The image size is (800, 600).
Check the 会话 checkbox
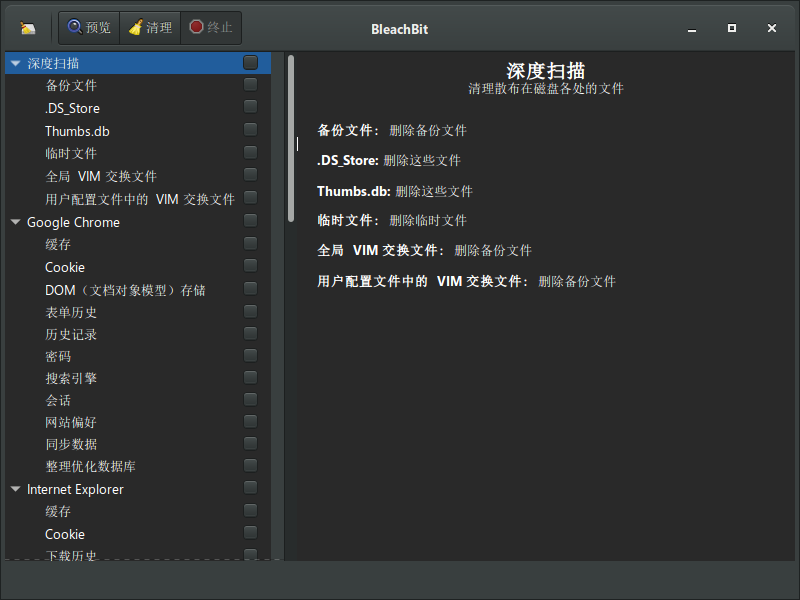tap(251, 399)
